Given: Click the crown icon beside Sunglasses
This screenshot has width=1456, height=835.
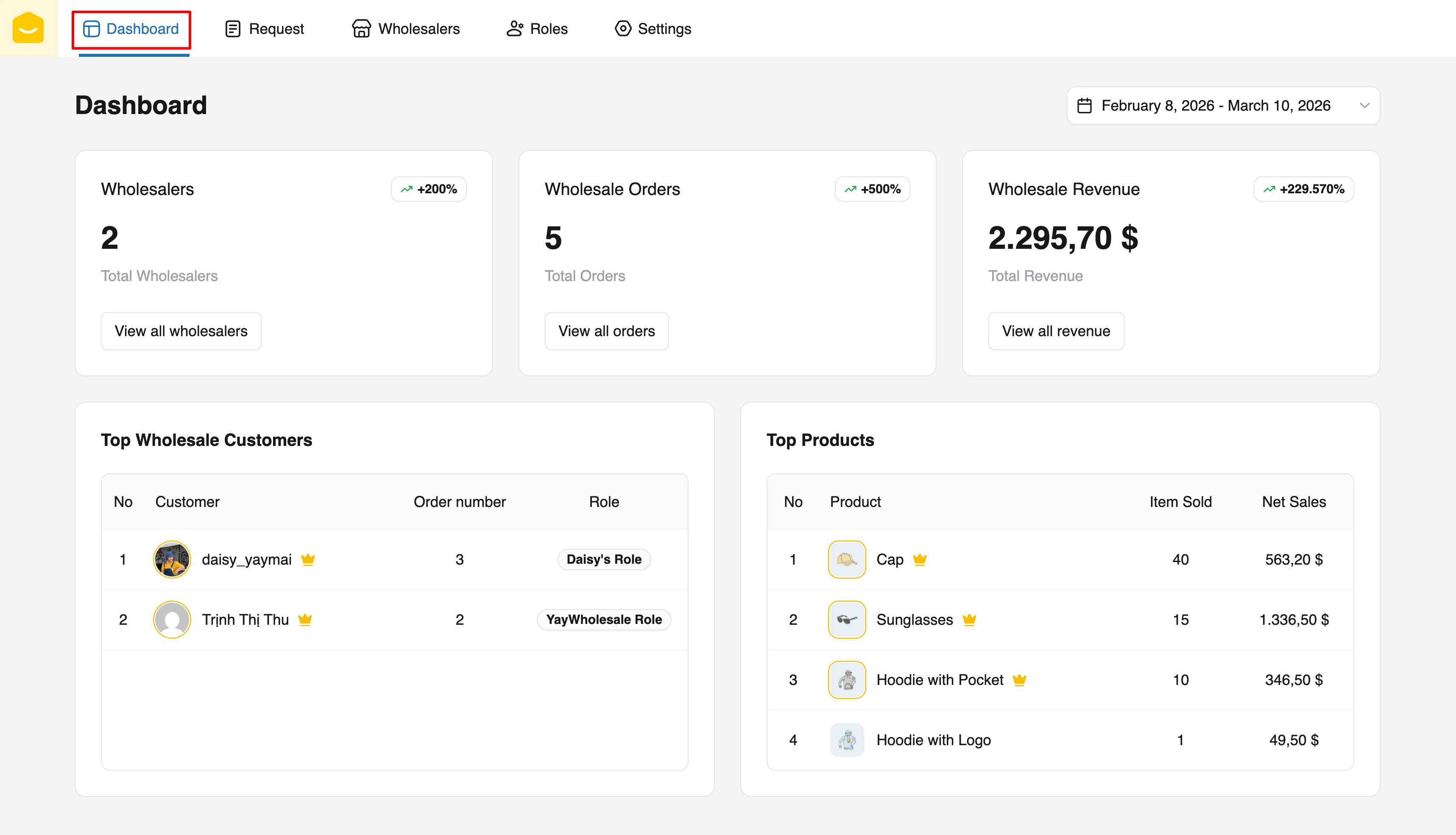Looking at the screenshot, I should 970,619.
